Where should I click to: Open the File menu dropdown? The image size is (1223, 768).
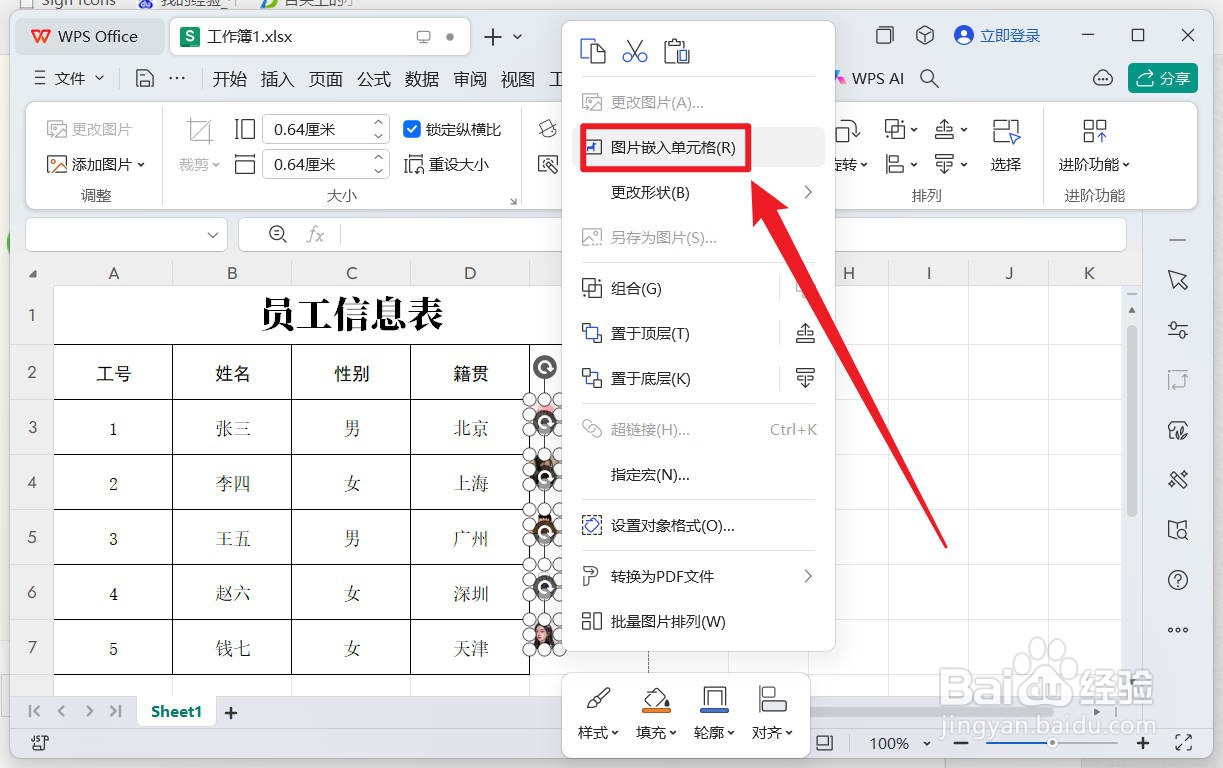pos(69,78)
